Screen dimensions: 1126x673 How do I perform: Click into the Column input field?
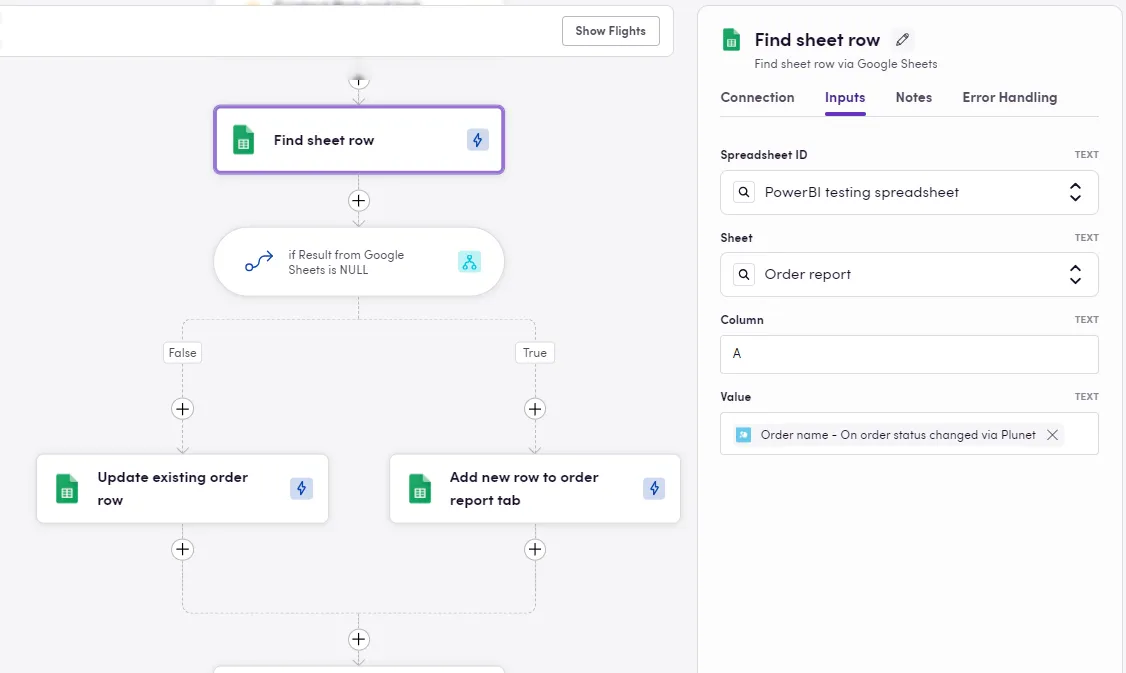tap(908, 354)
